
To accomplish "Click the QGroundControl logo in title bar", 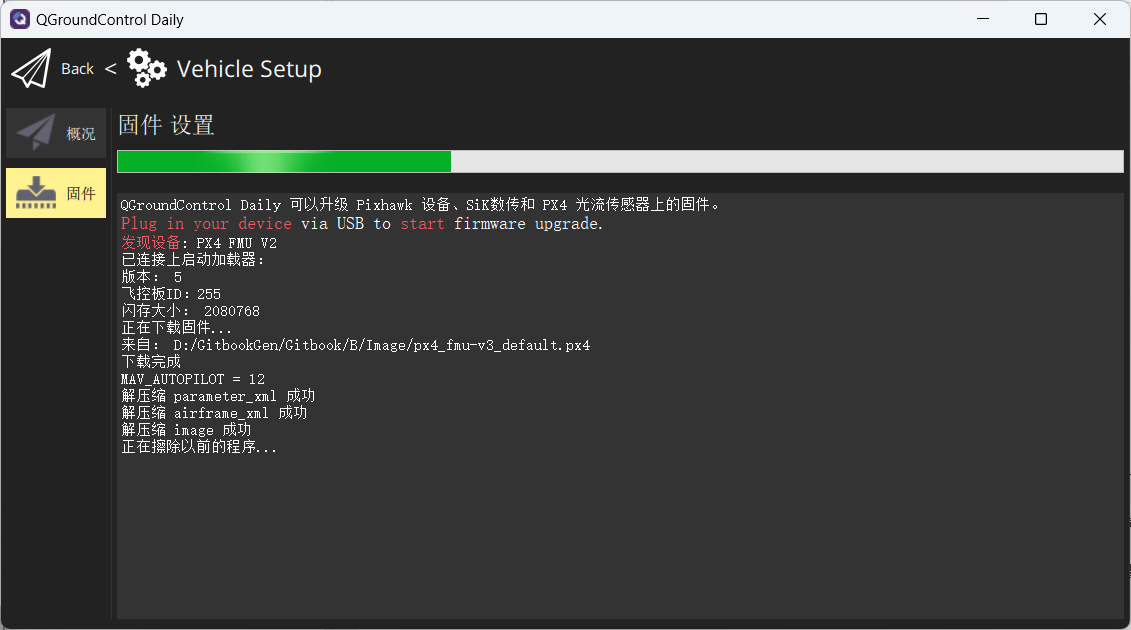I will (x=20, y=19).
